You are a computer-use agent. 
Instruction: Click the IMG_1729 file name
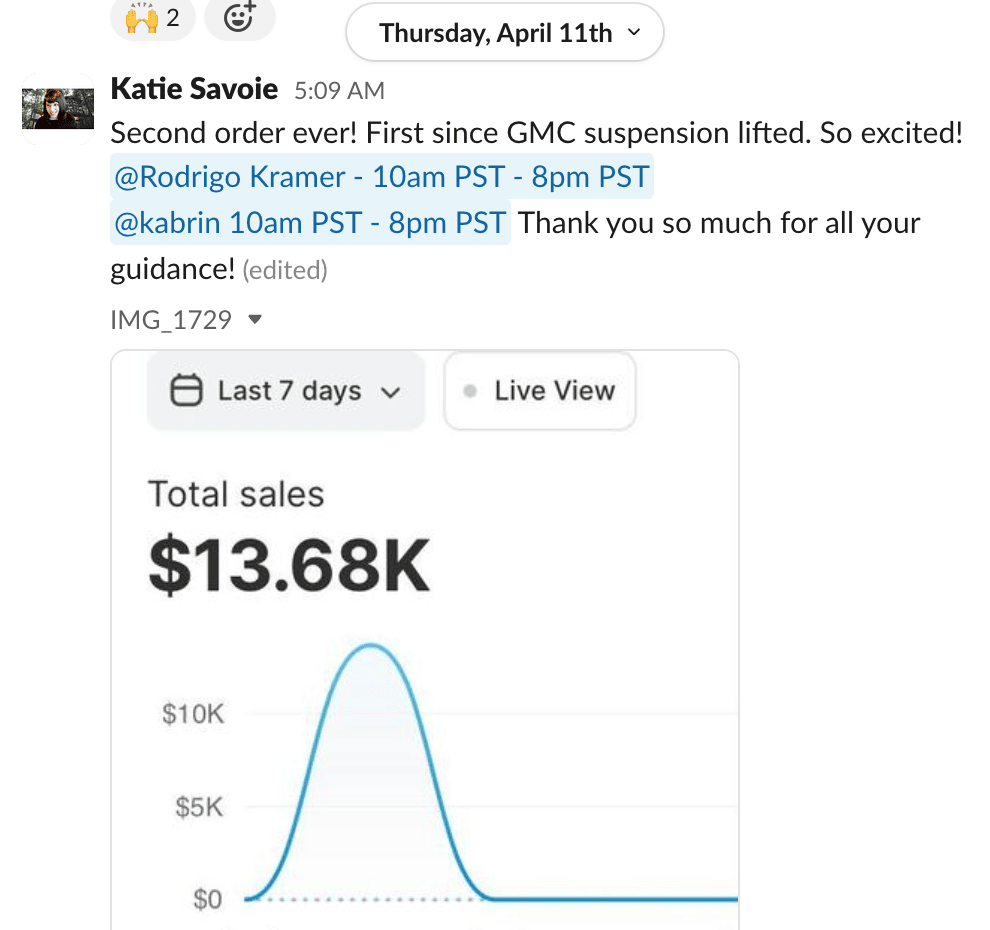[171, 320]
